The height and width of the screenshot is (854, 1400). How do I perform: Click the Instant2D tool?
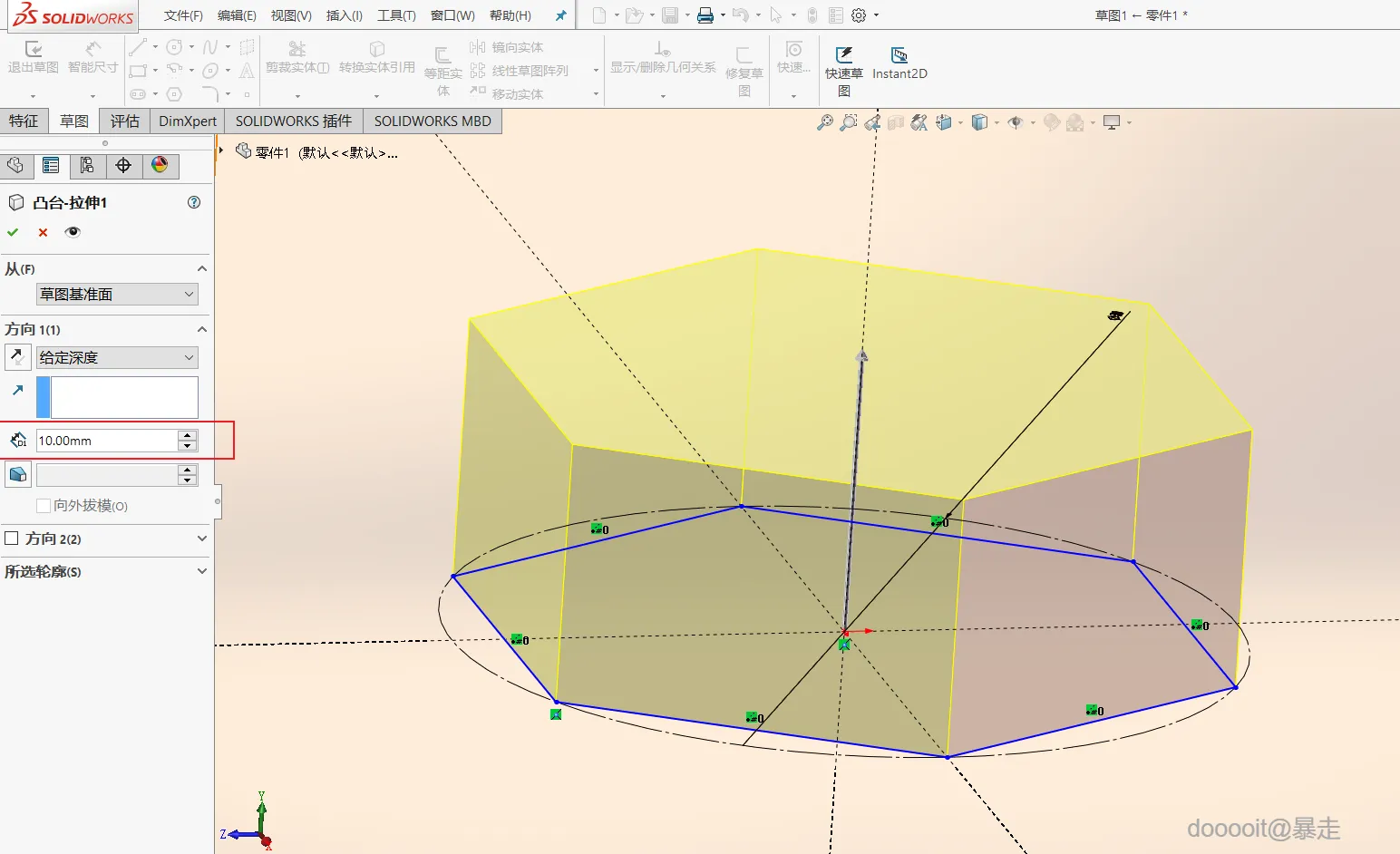tap(899, 63)
